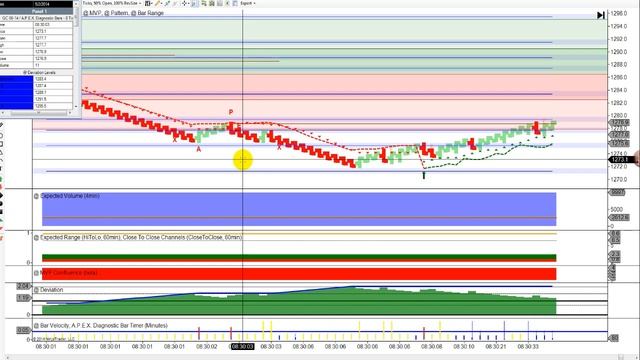The height and width of the screenshot is (360, 640).
Task: Click the 1283.4 deviation level value
Action: click(53, 79)
